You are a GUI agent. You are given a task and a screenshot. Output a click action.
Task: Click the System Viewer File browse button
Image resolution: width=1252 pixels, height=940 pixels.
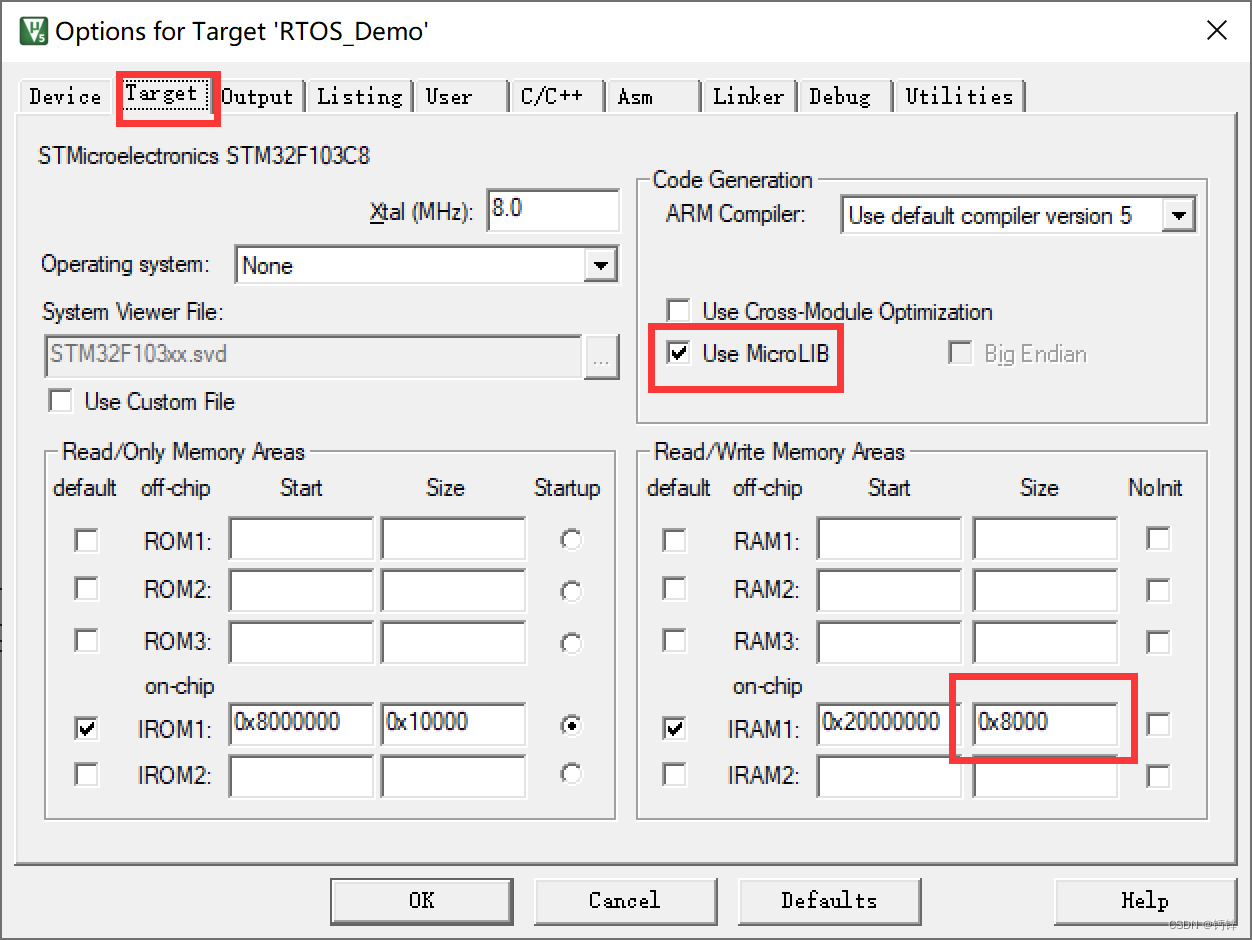[601, 356]
